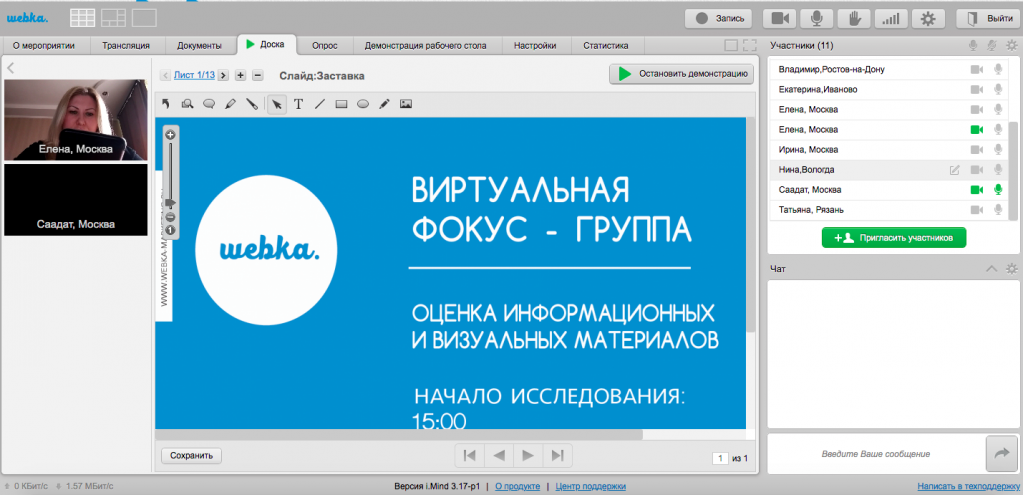Switch to the Настройки tab
Viewport: 1023px width, 495px height.
[x=535, y=46]
